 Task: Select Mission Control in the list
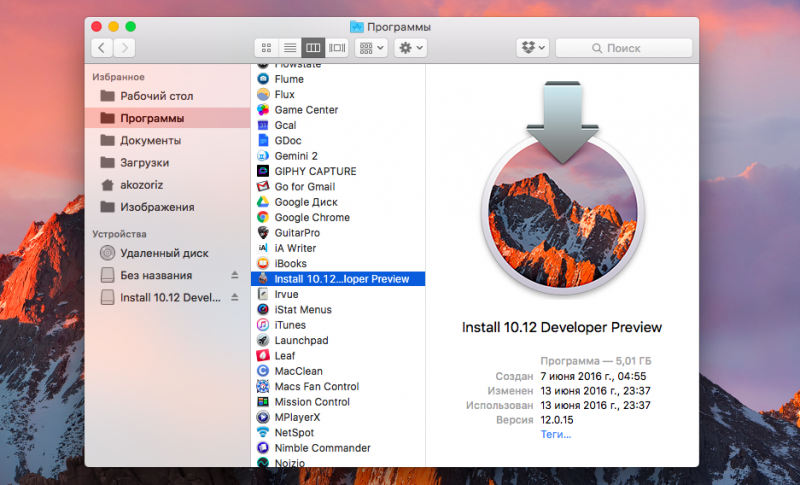[312, 402]
